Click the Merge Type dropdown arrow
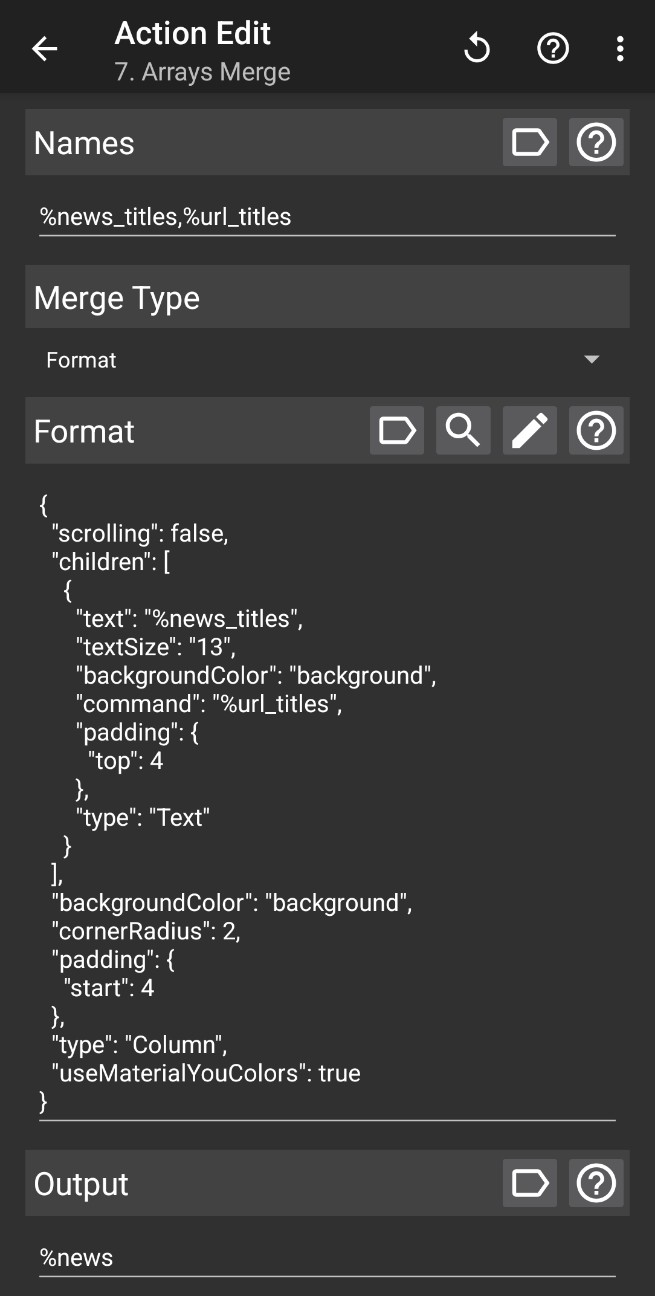The height and width of the screenshot is (1296, 655). 592,360
